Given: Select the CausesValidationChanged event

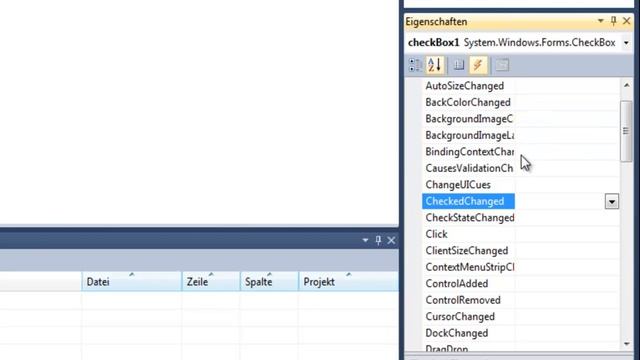Looking at the screenshot, I should 469,169.
